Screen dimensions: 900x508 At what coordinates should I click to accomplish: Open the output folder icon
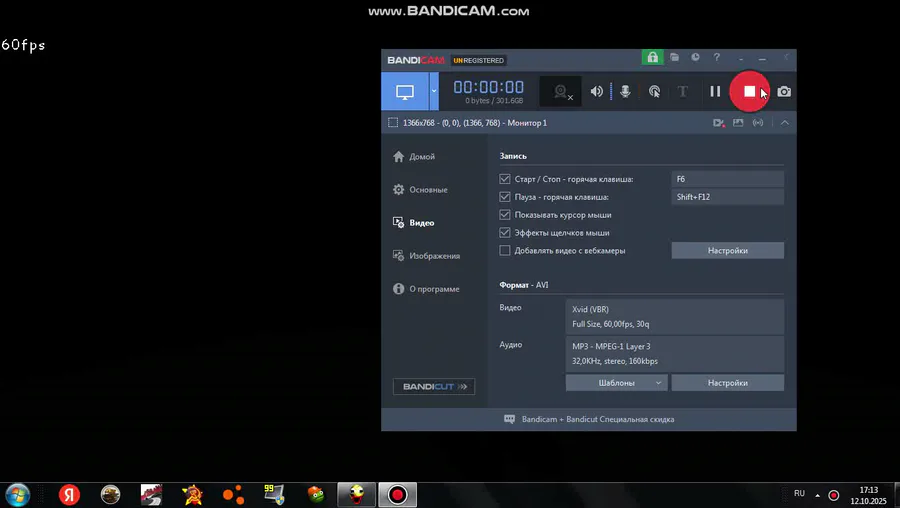[674, 57]
